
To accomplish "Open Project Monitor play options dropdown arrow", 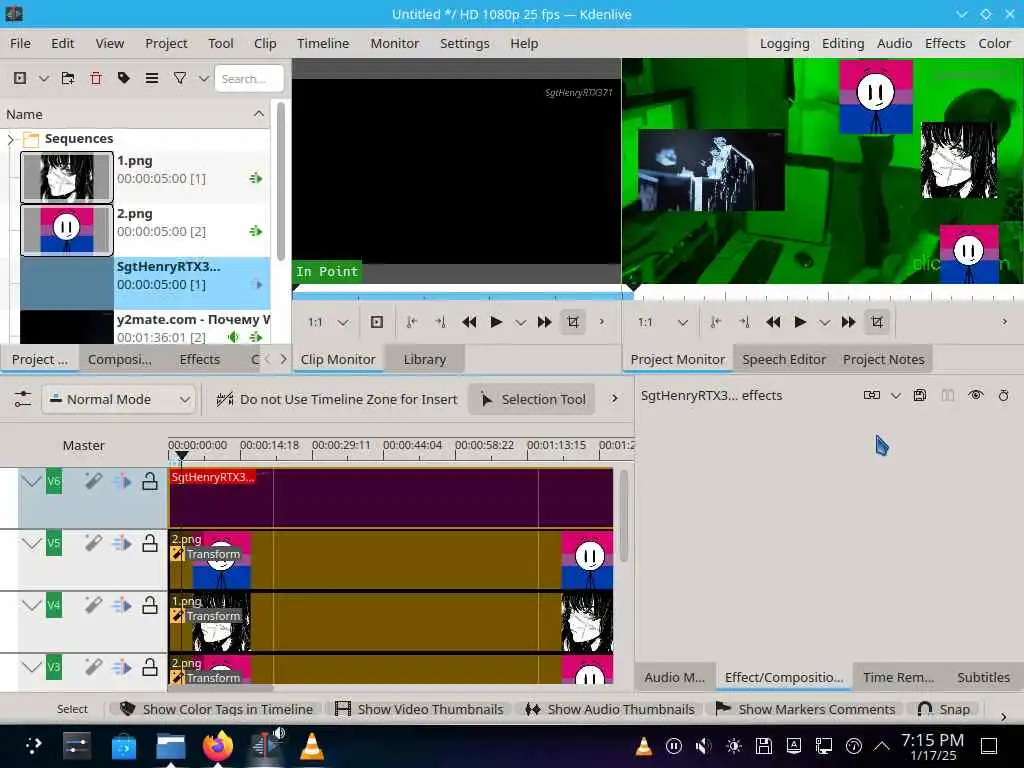I will point(825,323).
